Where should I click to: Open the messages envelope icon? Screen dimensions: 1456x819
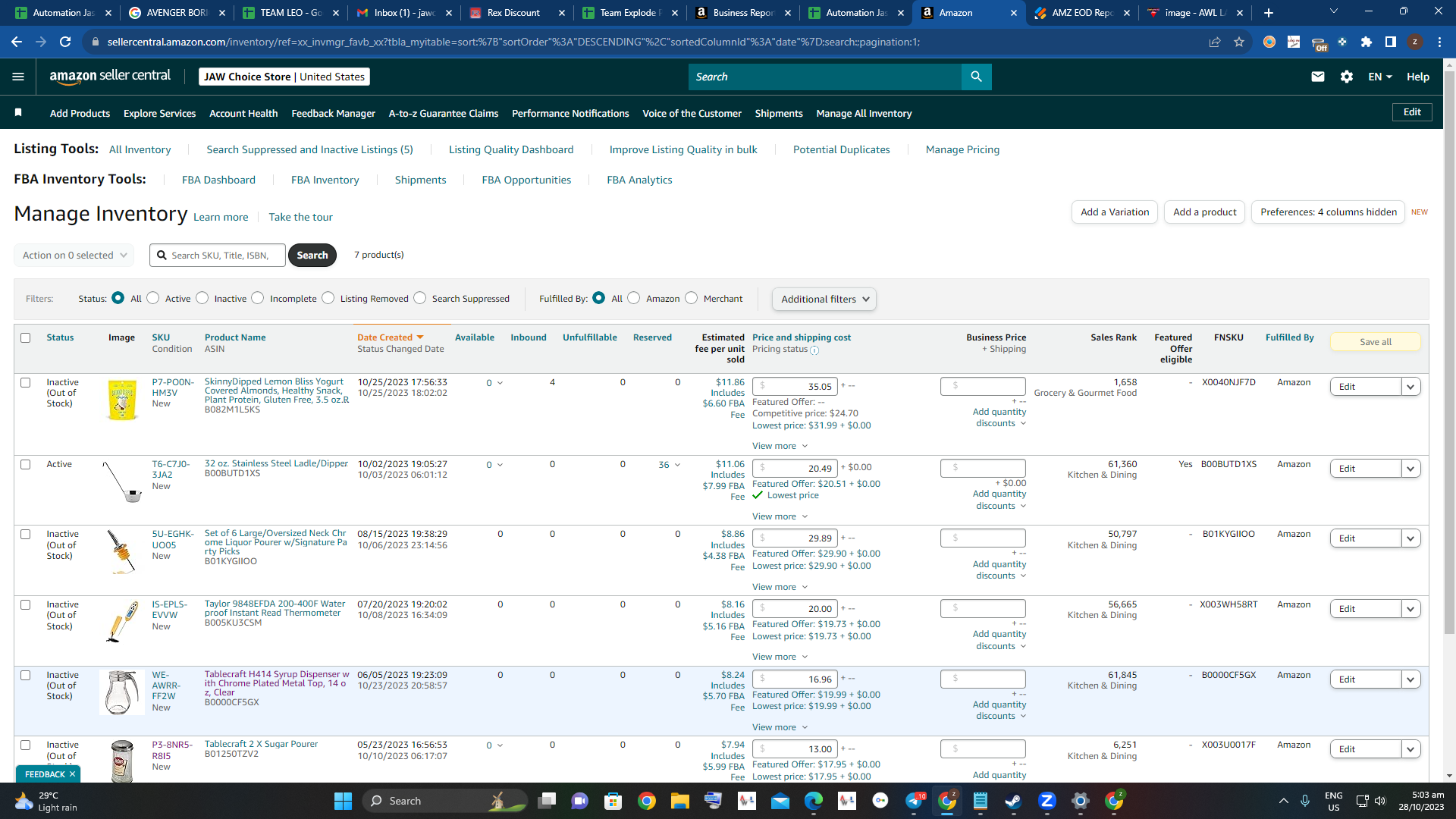coord(1318,77)
